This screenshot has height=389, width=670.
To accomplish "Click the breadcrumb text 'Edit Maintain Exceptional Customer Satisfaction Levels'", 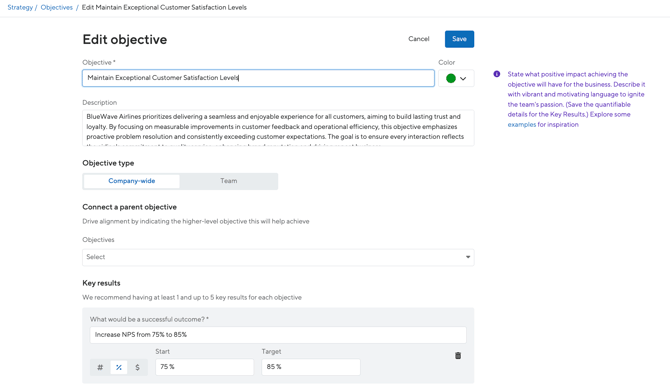I will [x=164, y=7].
